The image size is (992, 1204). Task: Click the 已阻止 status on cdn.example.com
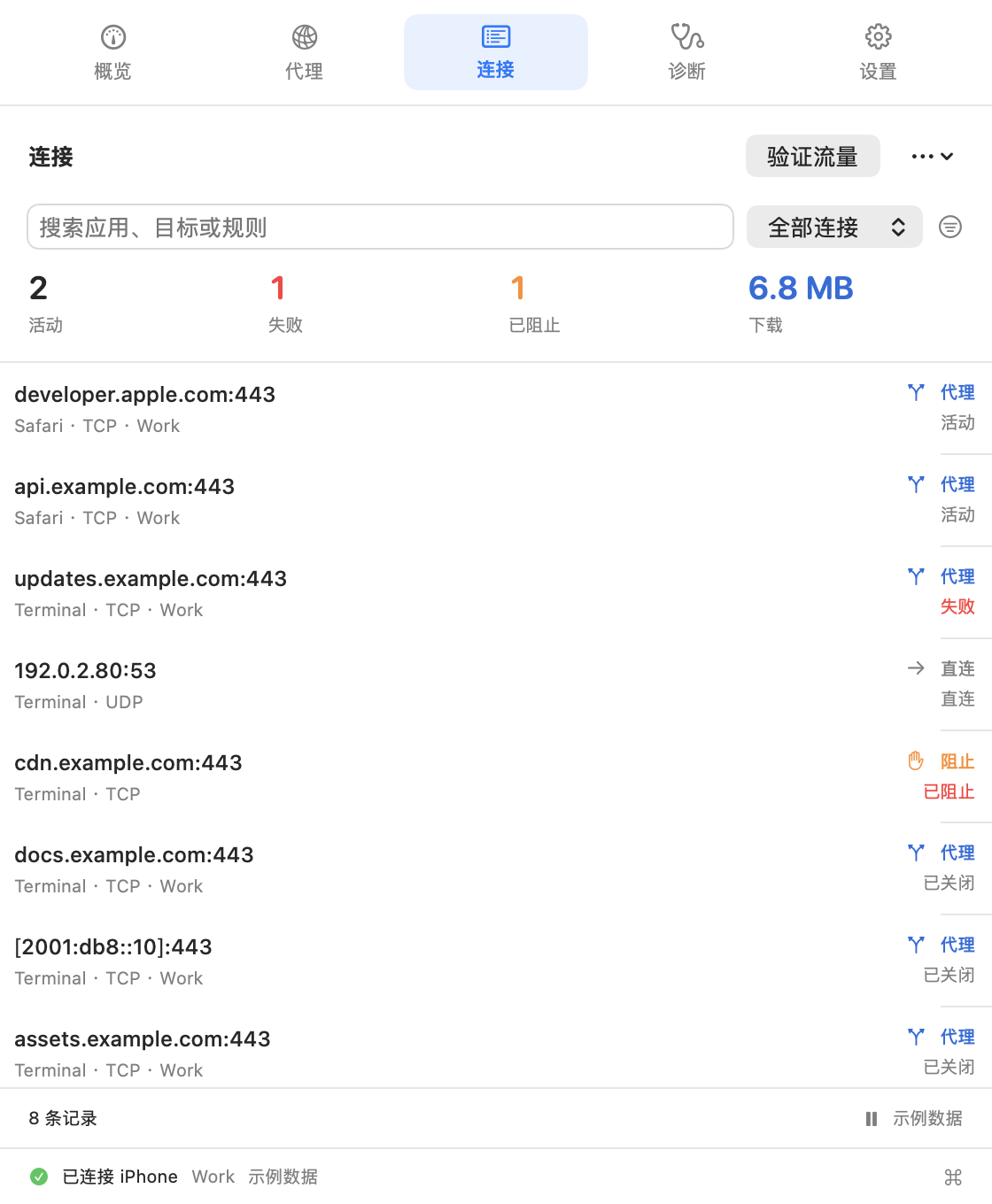[949, 791]
